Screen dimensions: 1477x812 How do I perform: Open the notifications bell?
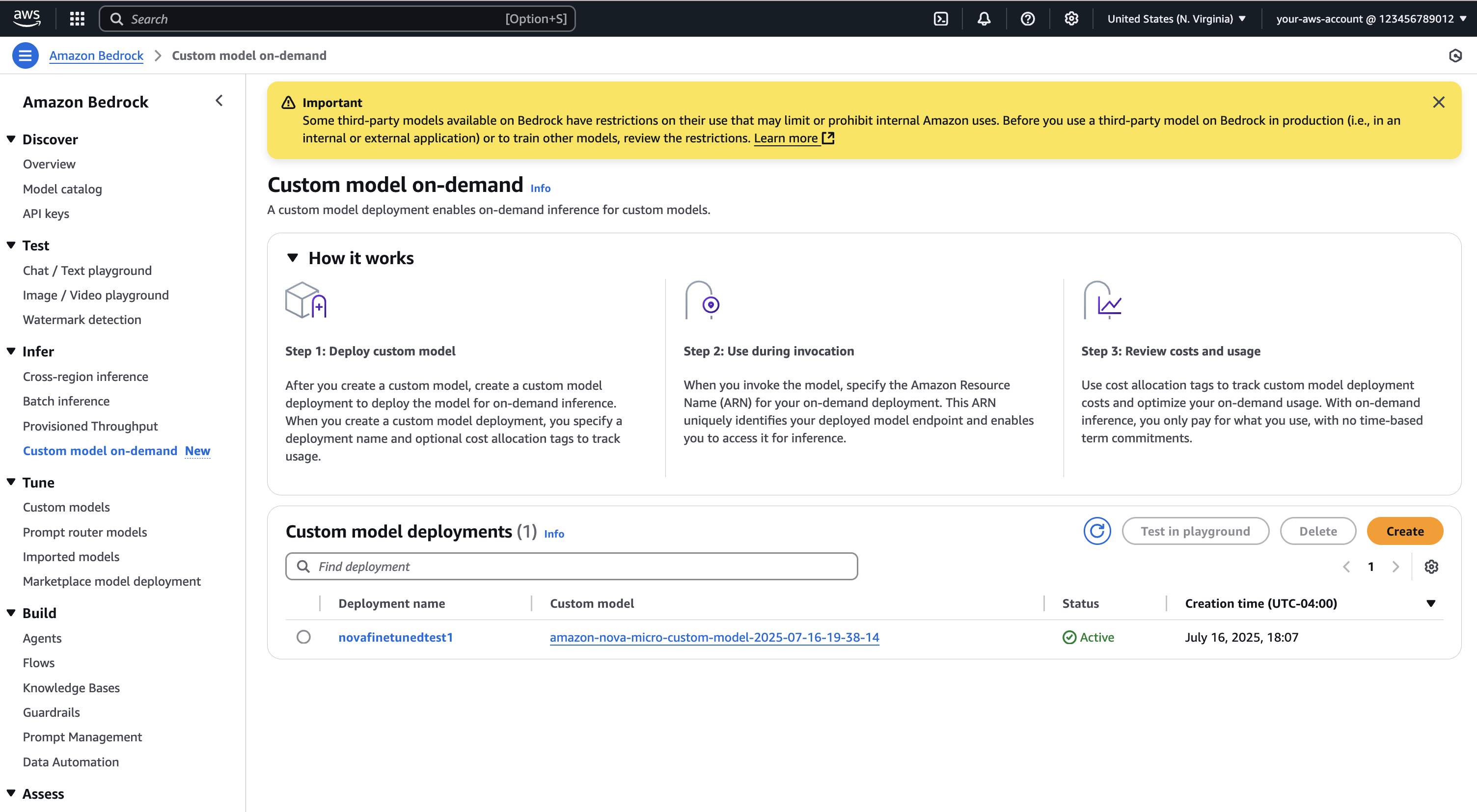984,19
